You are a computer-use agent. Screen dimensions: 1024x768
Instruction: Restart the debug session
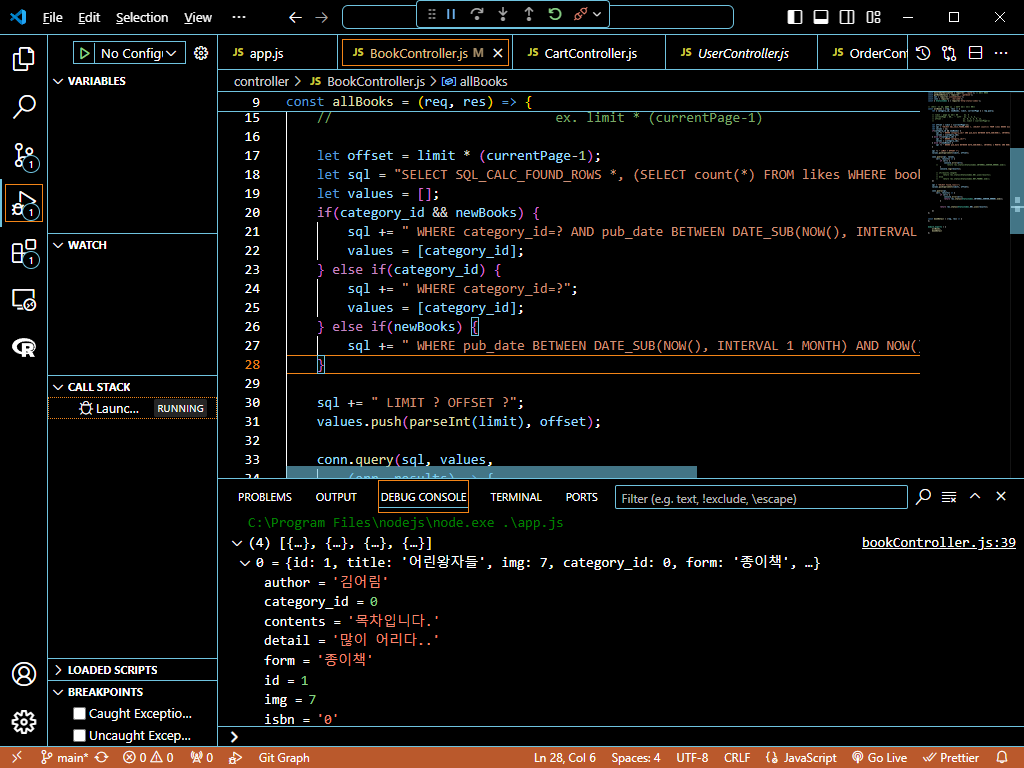555,14
